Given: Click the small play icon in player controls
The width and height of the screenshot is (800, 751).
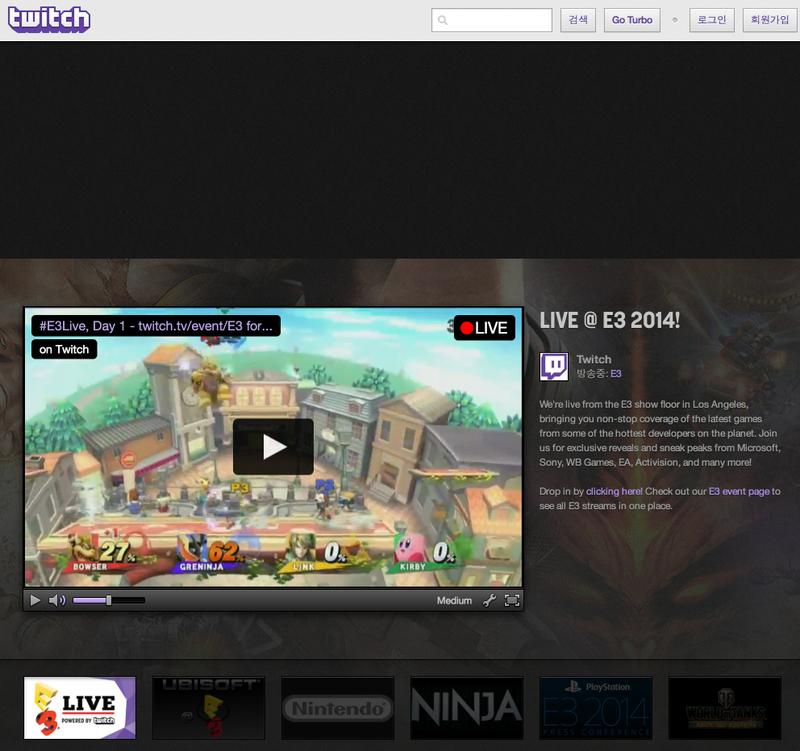Looking at the screenshot, I should [35, 600].
